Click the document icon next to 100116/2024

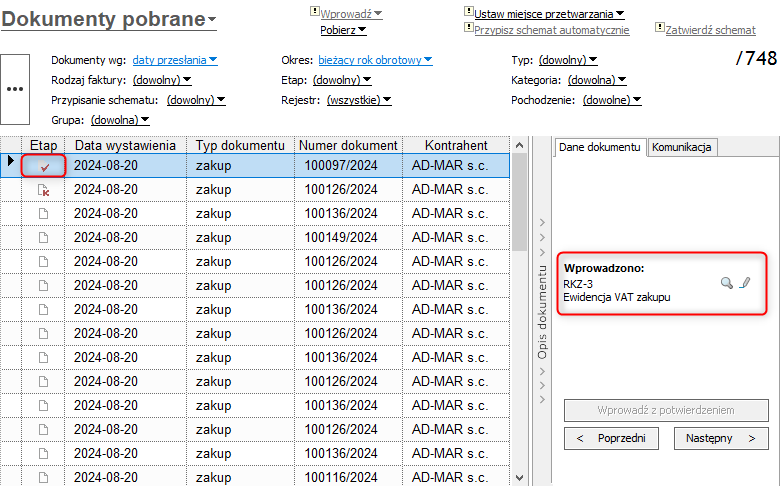pos(44,478)
